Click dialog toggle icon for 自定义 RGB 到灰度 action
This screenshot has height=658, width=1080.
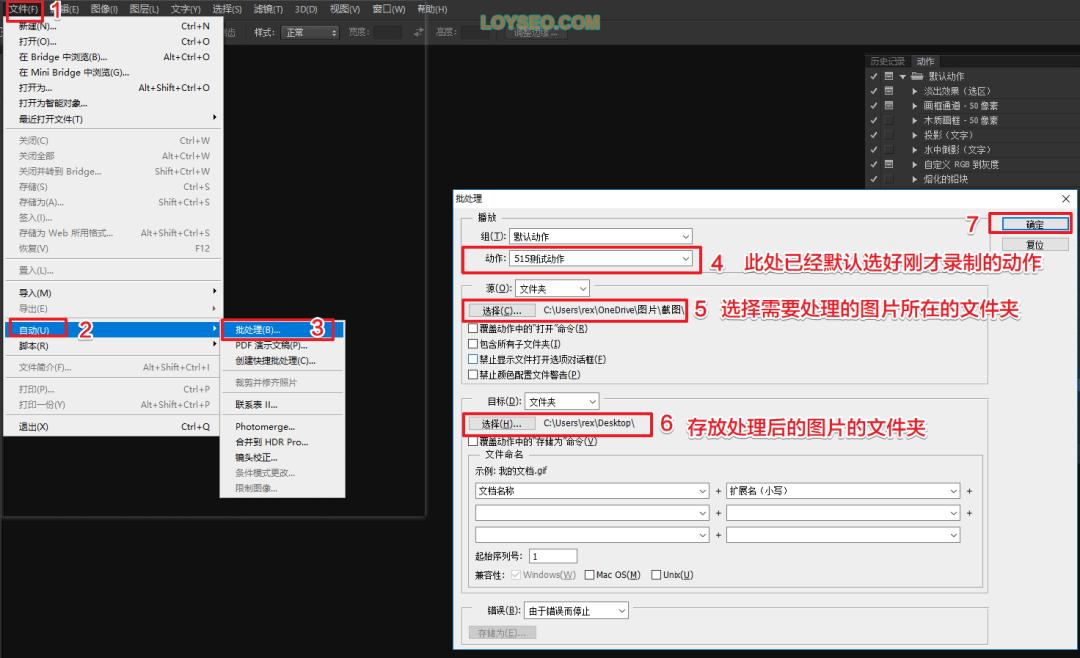pyautogui.click(x=888, y=163)
